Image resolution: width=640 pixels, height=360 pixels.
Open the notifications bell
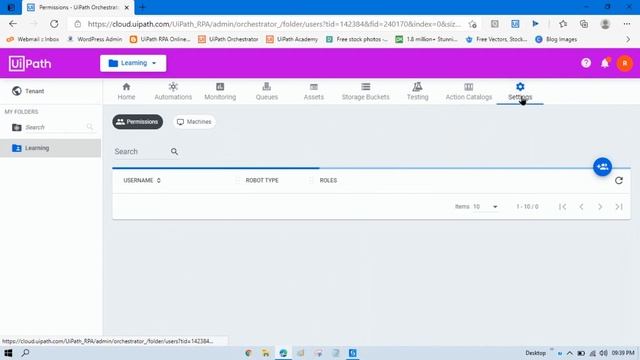pos(605,63)
